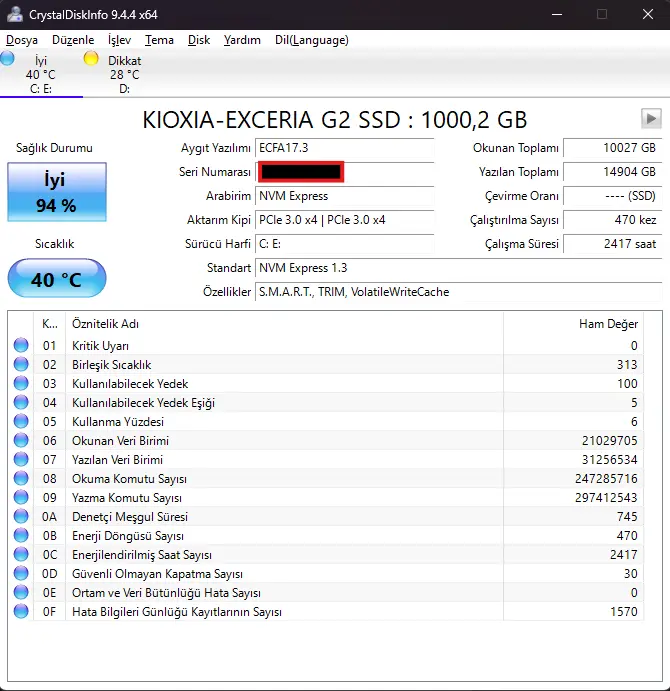Click the Özellikler field with S.M.A.R.T., TRIM
670x691 pixels.
point(459,292)
